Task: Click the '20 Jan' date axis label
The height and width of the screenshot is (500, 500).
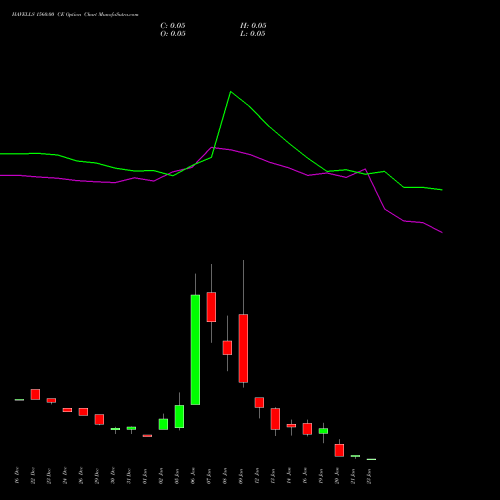Action: [337, 476]
